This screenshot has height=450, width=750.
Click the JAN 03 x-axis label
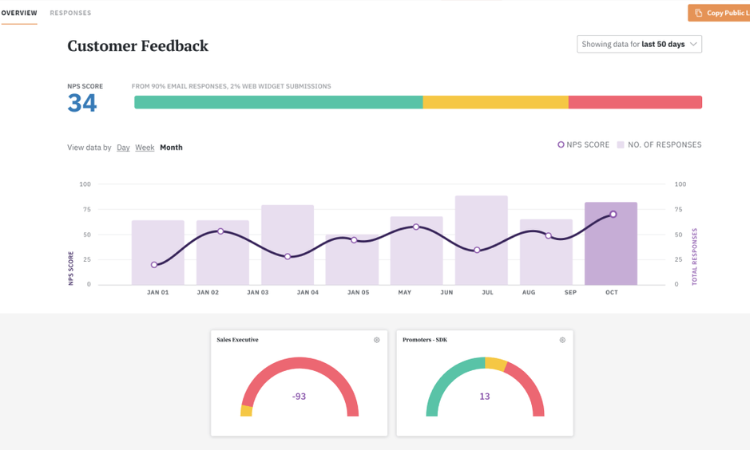pos(258,292)
